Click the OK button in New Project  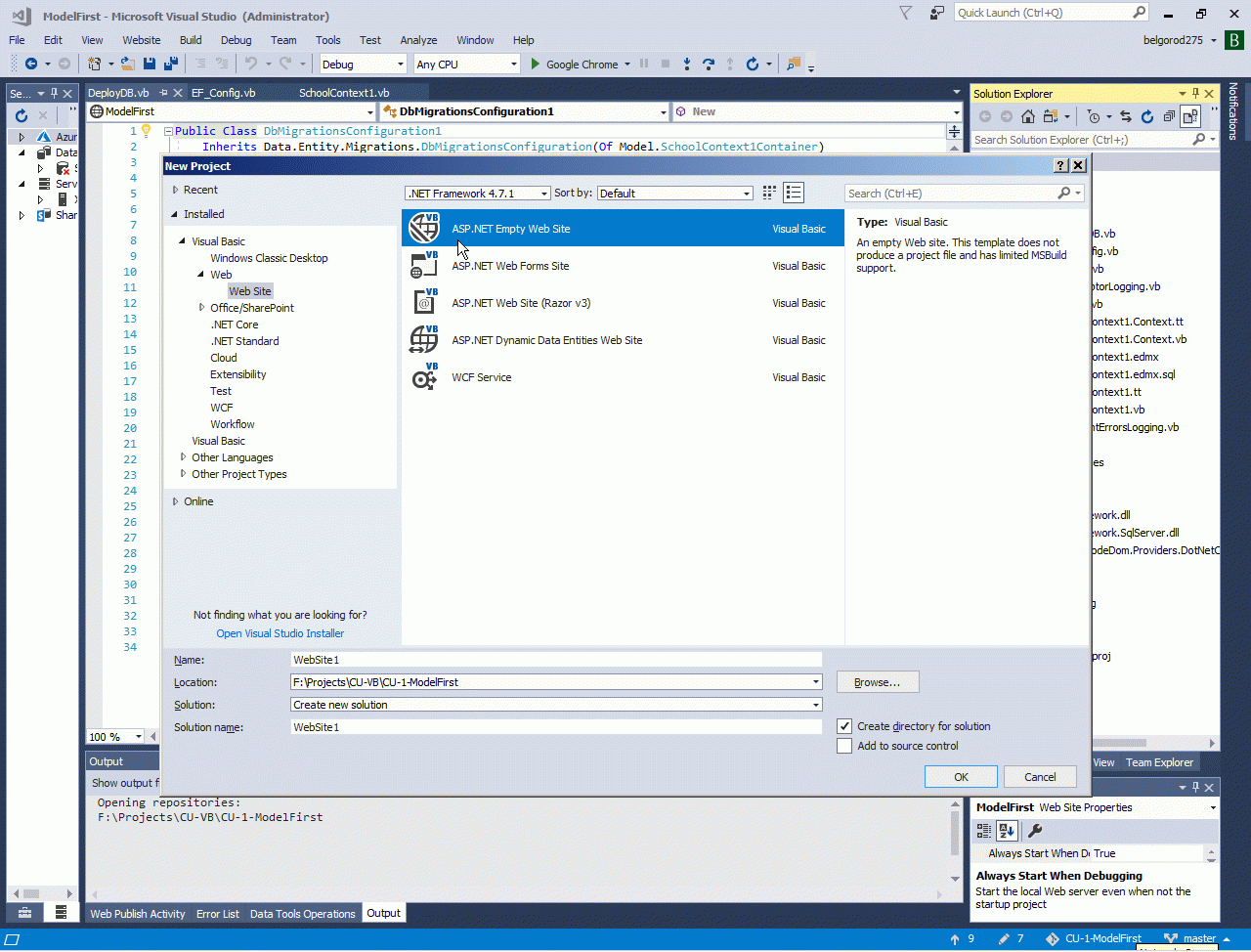pos(962,777)
